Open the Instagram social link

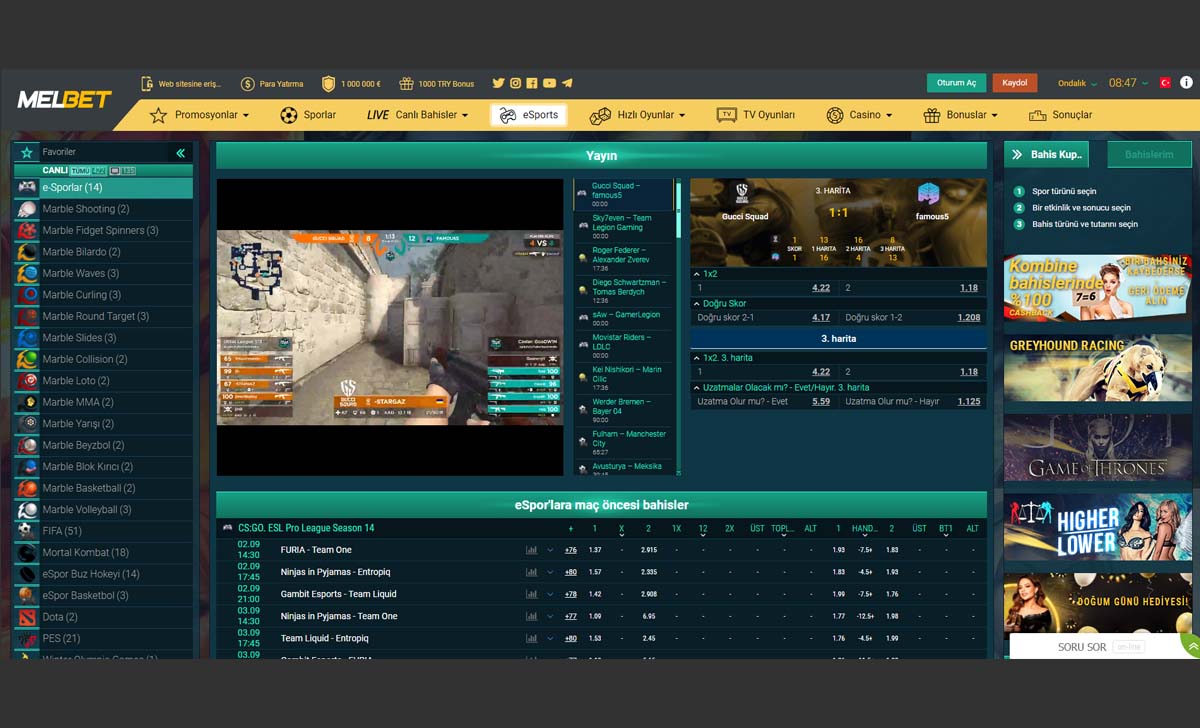point(516,84)
